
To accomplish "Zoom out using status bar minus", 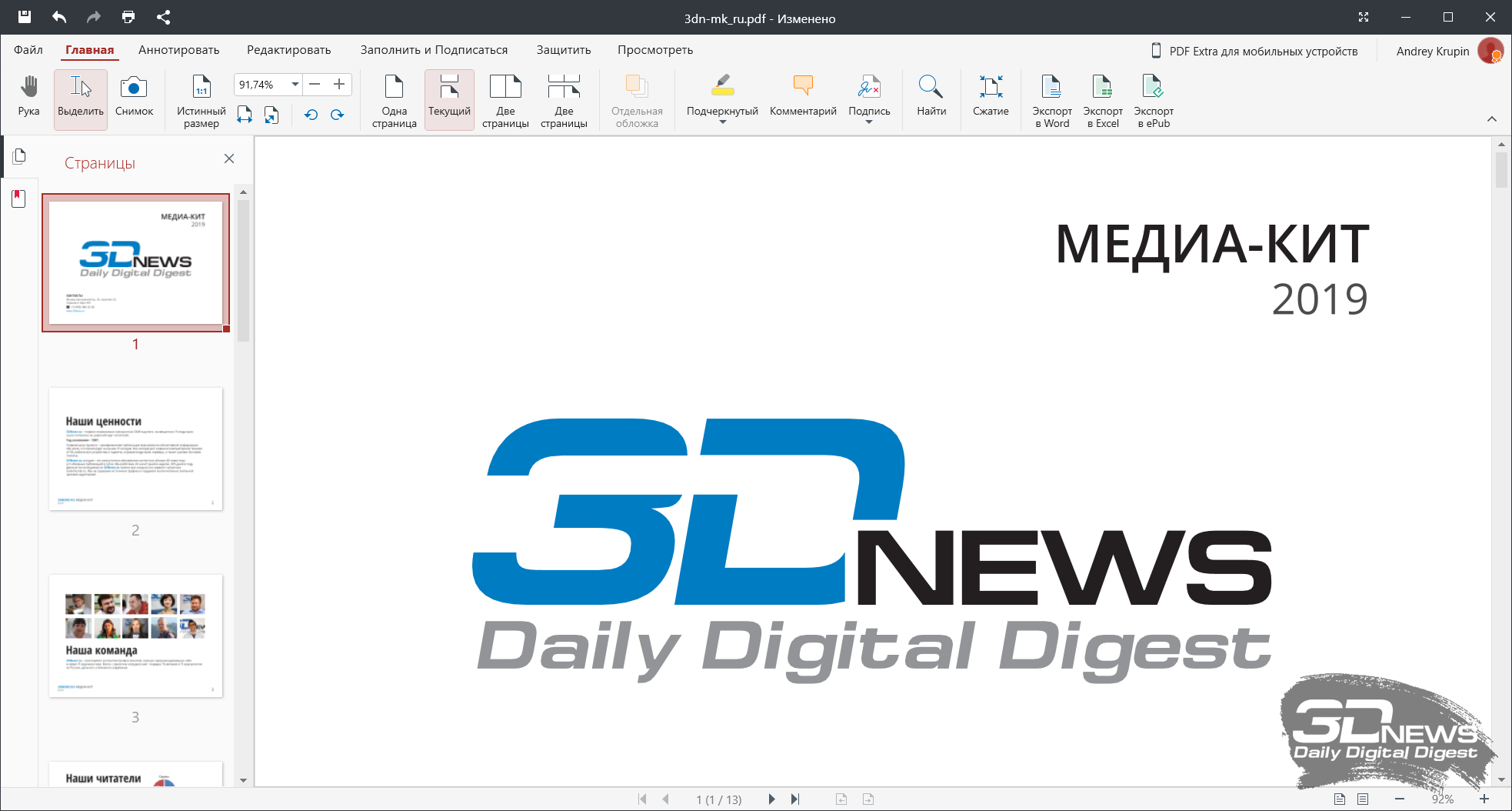I will pos(1400,799).
